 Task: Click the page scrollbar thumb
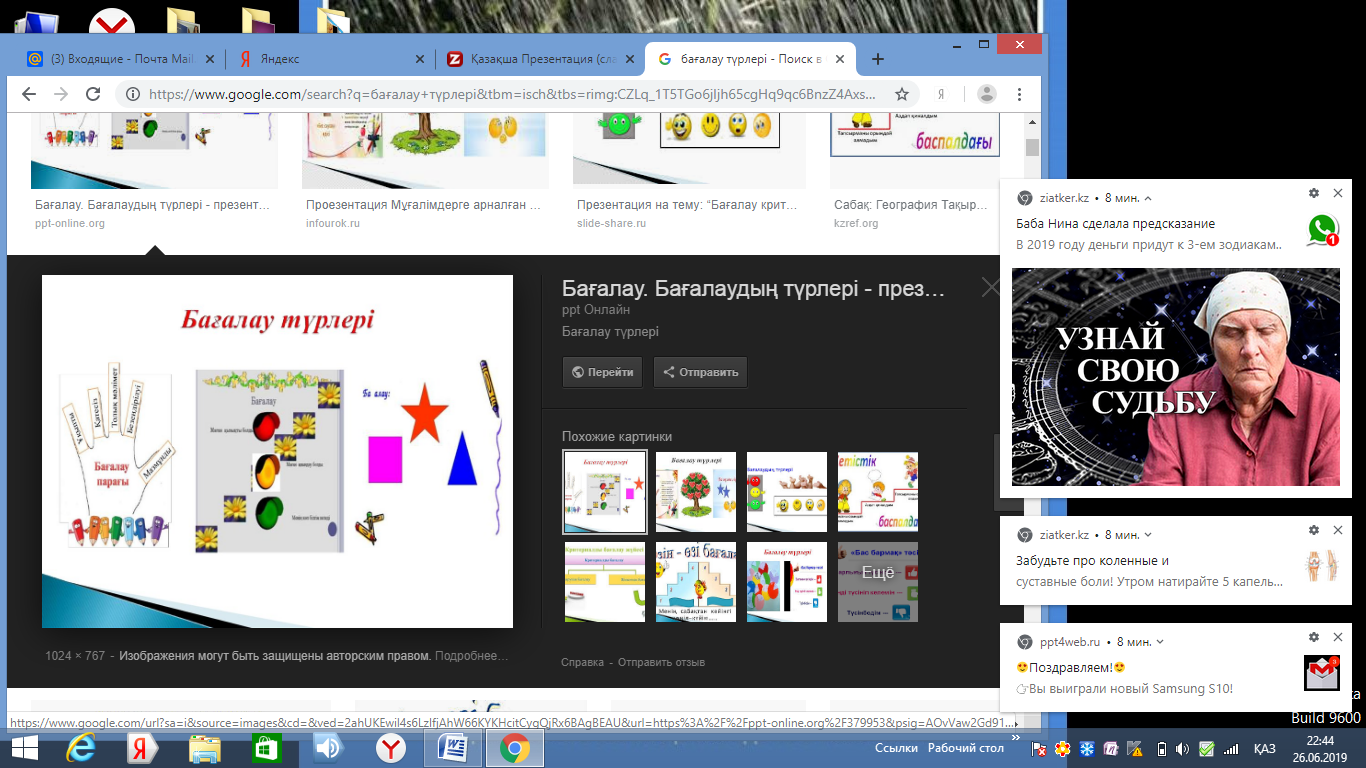[1032, 148]
